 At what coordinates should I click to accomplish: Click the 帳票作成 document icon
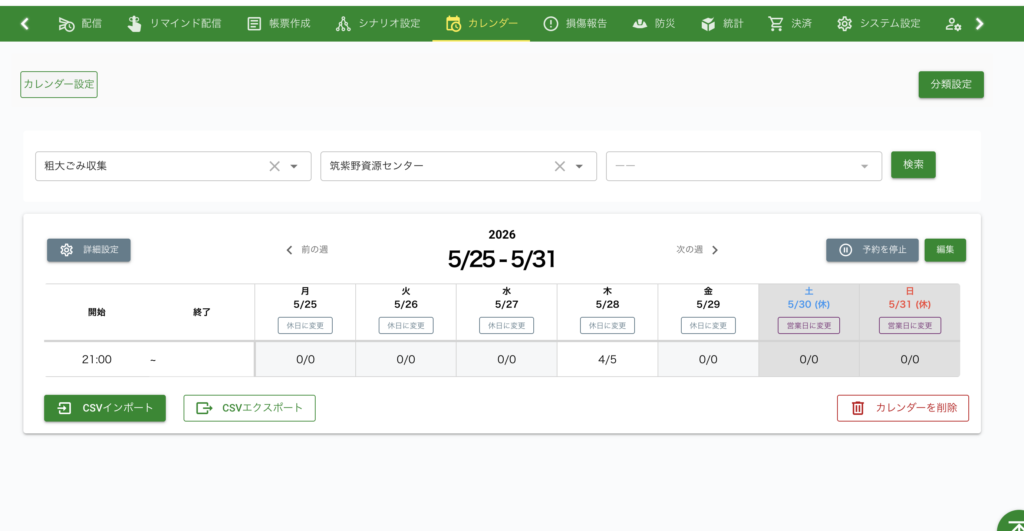pyautogui.click(x=254, y=24)
